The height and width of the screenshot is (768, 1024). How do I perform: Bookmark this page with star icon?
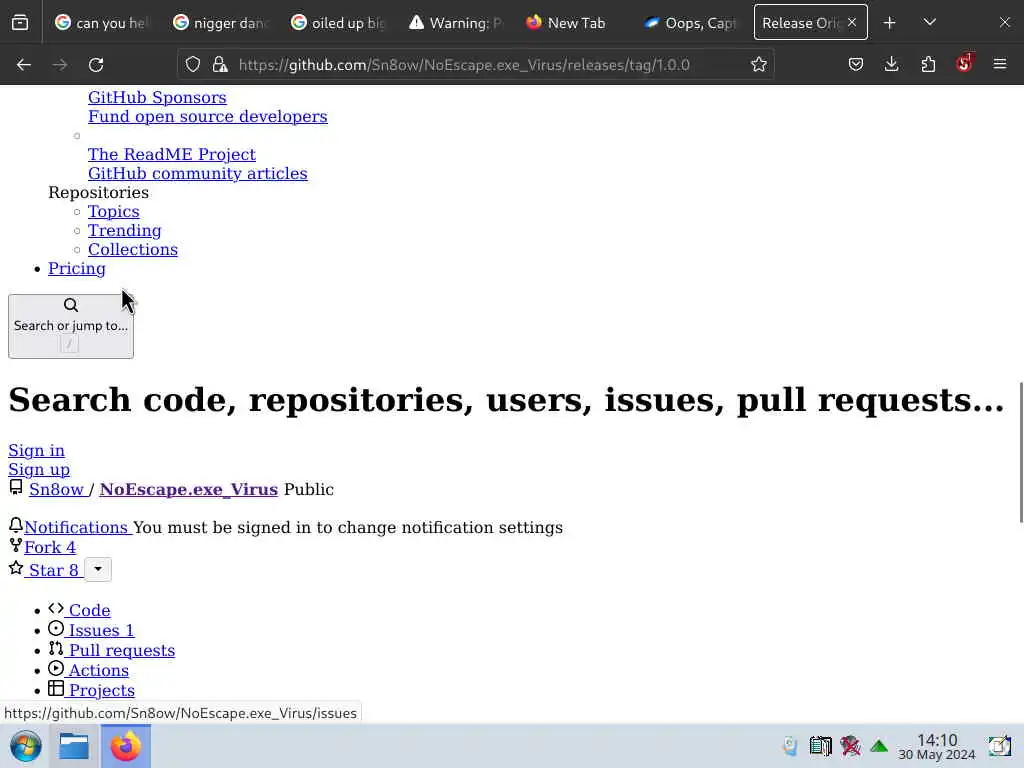tap(758, 65)
